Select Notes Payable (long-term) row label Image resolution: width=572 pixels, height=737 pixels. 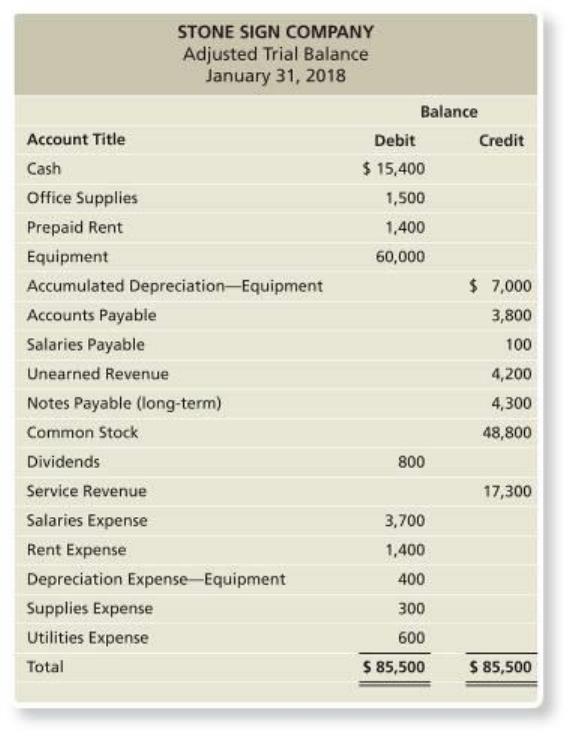pos(124,403)
